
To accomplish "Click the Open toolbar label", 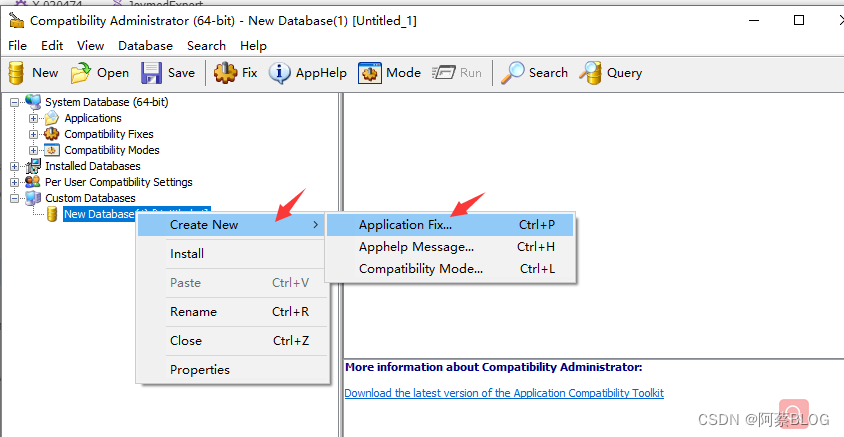I will (112, 73).
